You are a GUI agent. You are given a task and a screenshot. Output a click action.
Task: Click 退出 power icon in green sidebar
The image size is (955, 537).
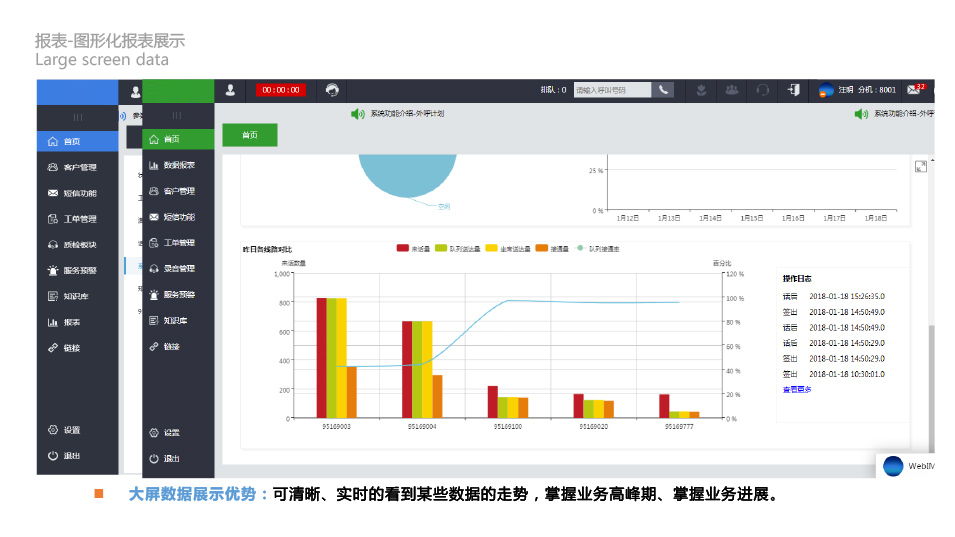tap(154, 458)
